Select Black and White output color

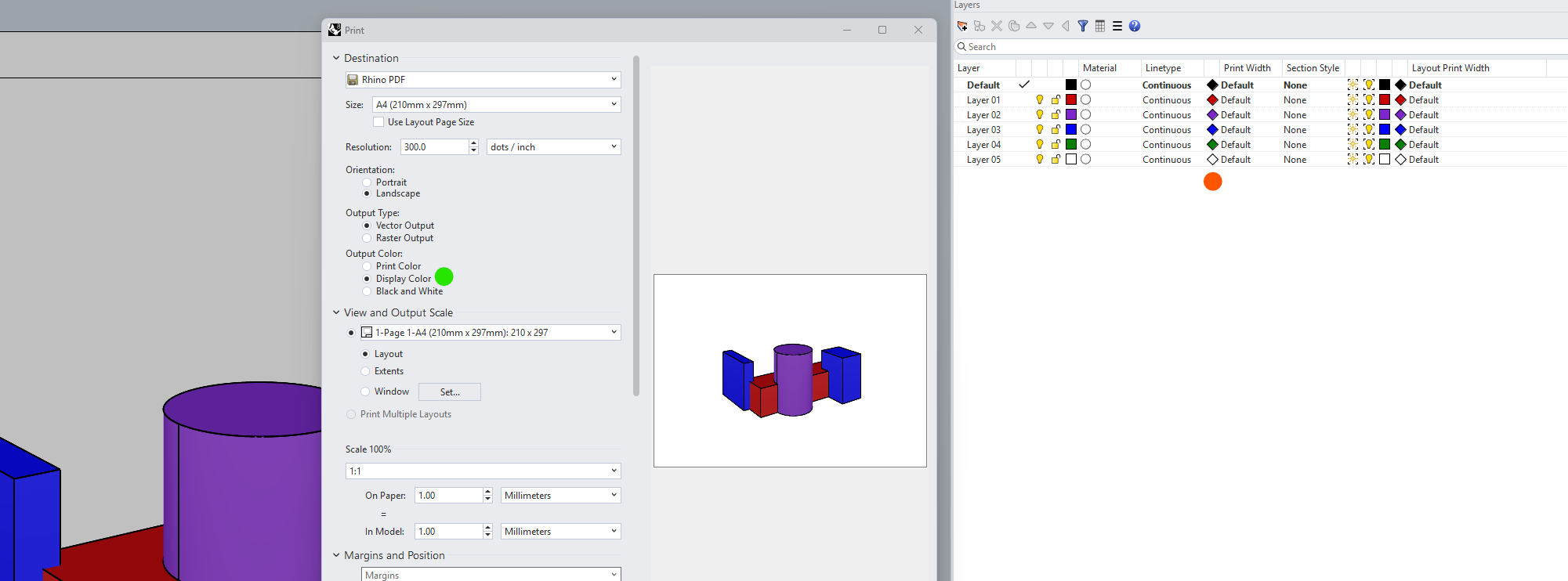(x=367, y=291)
